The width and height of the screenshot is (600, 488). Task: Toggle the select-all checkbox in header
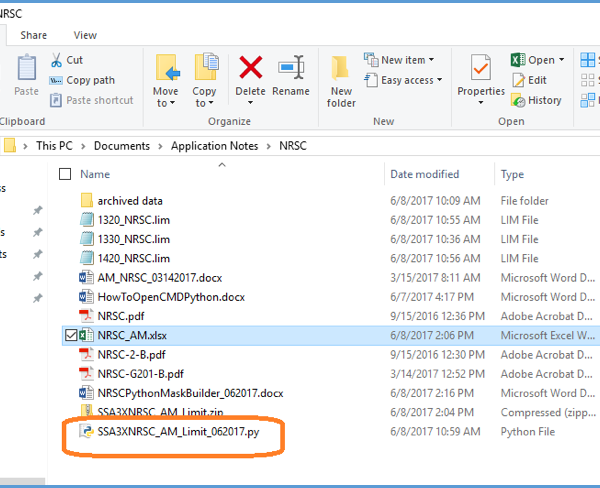click(x=66, y=174)
